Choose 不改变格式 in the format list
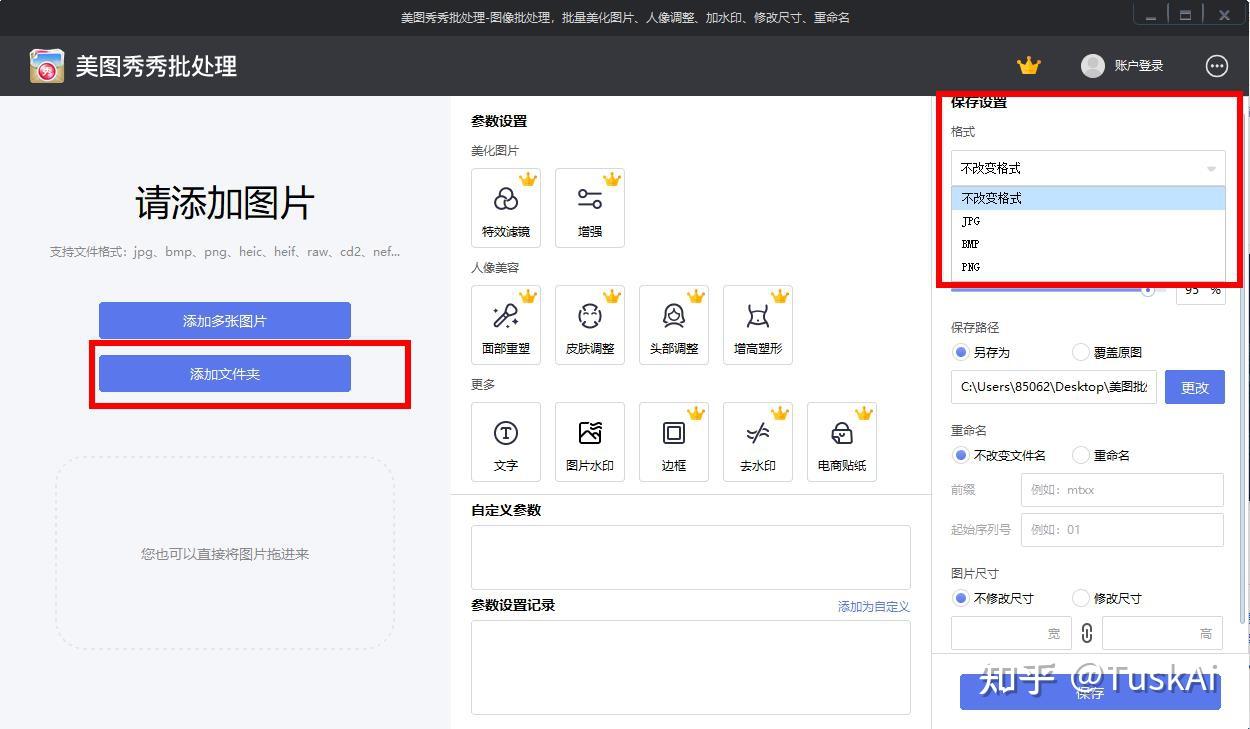 point(1088,198)
